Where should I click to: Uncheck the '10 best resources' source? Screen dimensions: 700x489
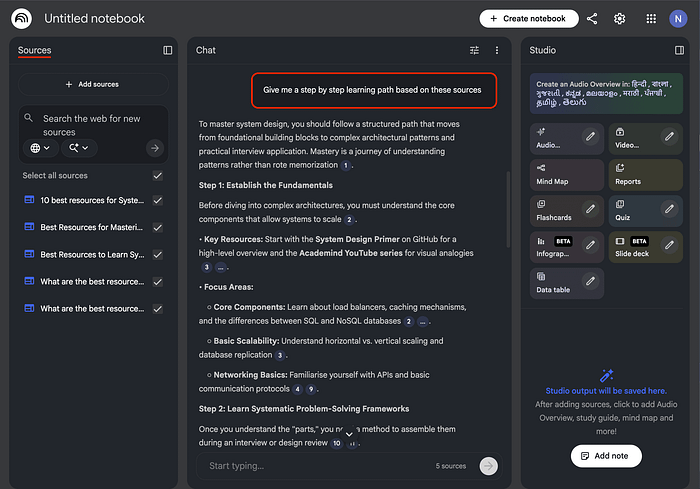coord(157,200)
